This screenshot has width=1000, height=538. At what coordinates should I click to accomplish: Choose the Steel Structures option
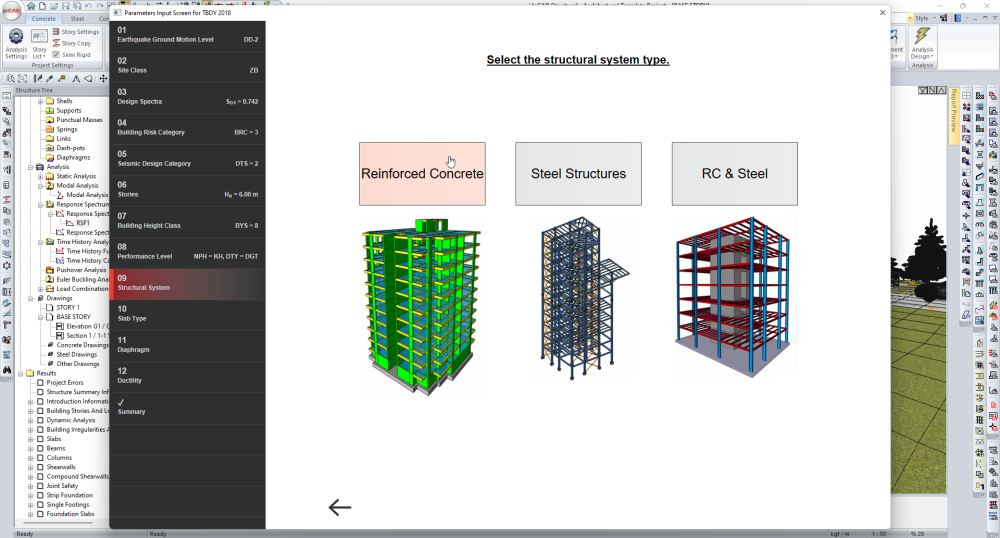pos(578,174)
